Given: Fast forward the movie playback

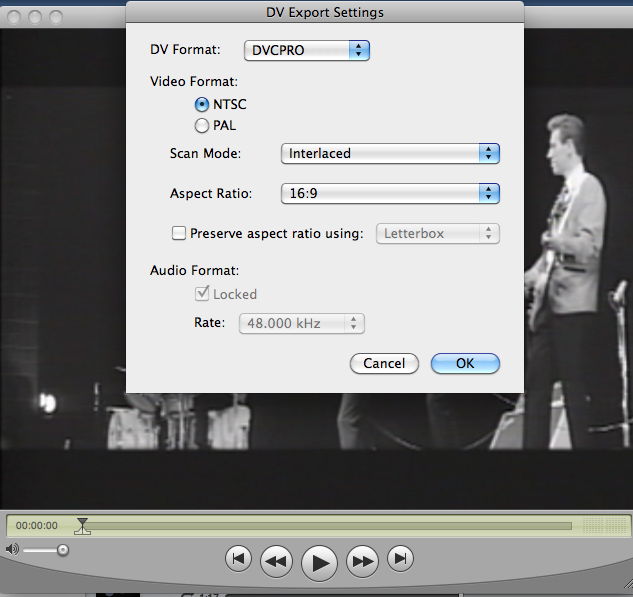Looking at the screenshot, I should point(363,561).
